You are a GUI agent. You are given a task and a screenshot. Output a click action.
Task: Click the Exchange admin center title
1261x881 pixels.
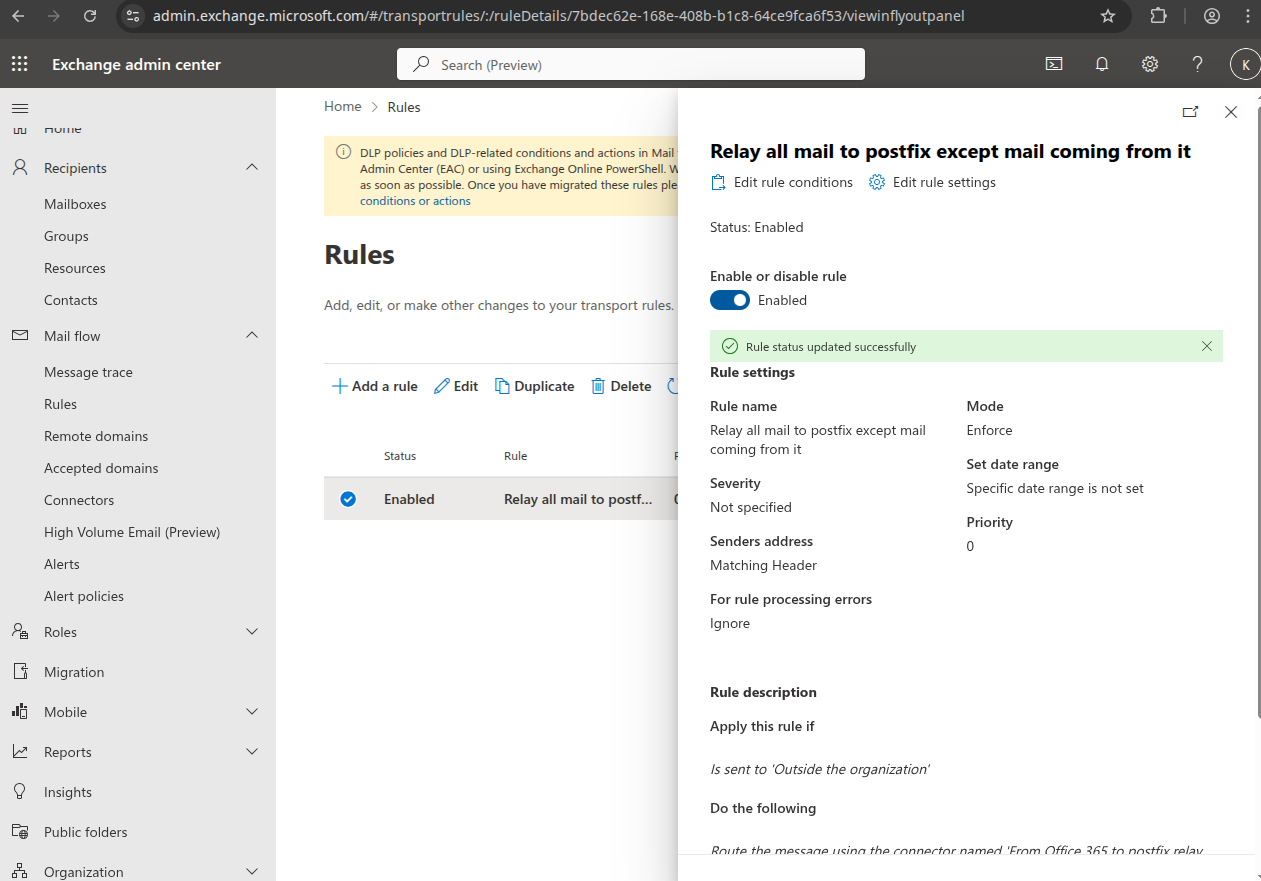[136, 64]
